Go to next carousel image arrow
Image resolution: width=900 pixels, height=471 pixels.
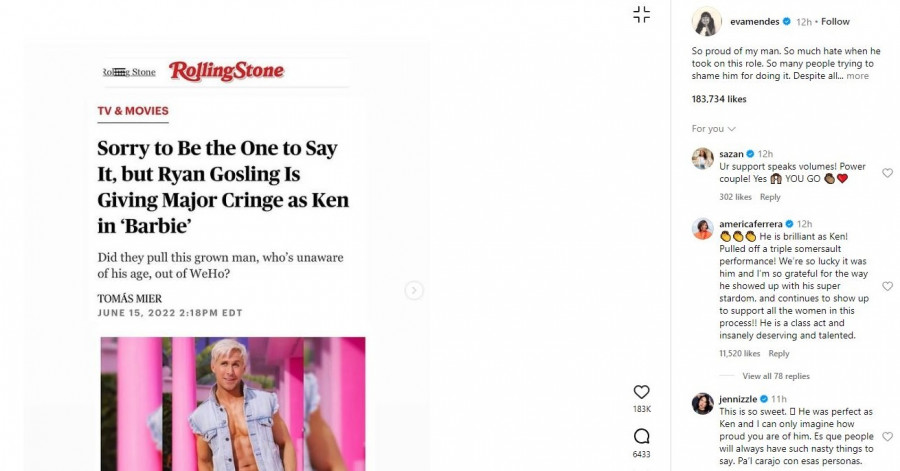point(414,290)
